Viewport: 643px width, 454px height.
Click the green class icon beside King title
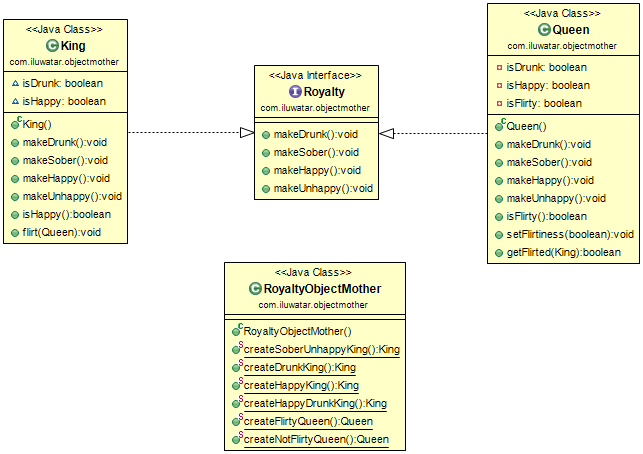[52, 46]
